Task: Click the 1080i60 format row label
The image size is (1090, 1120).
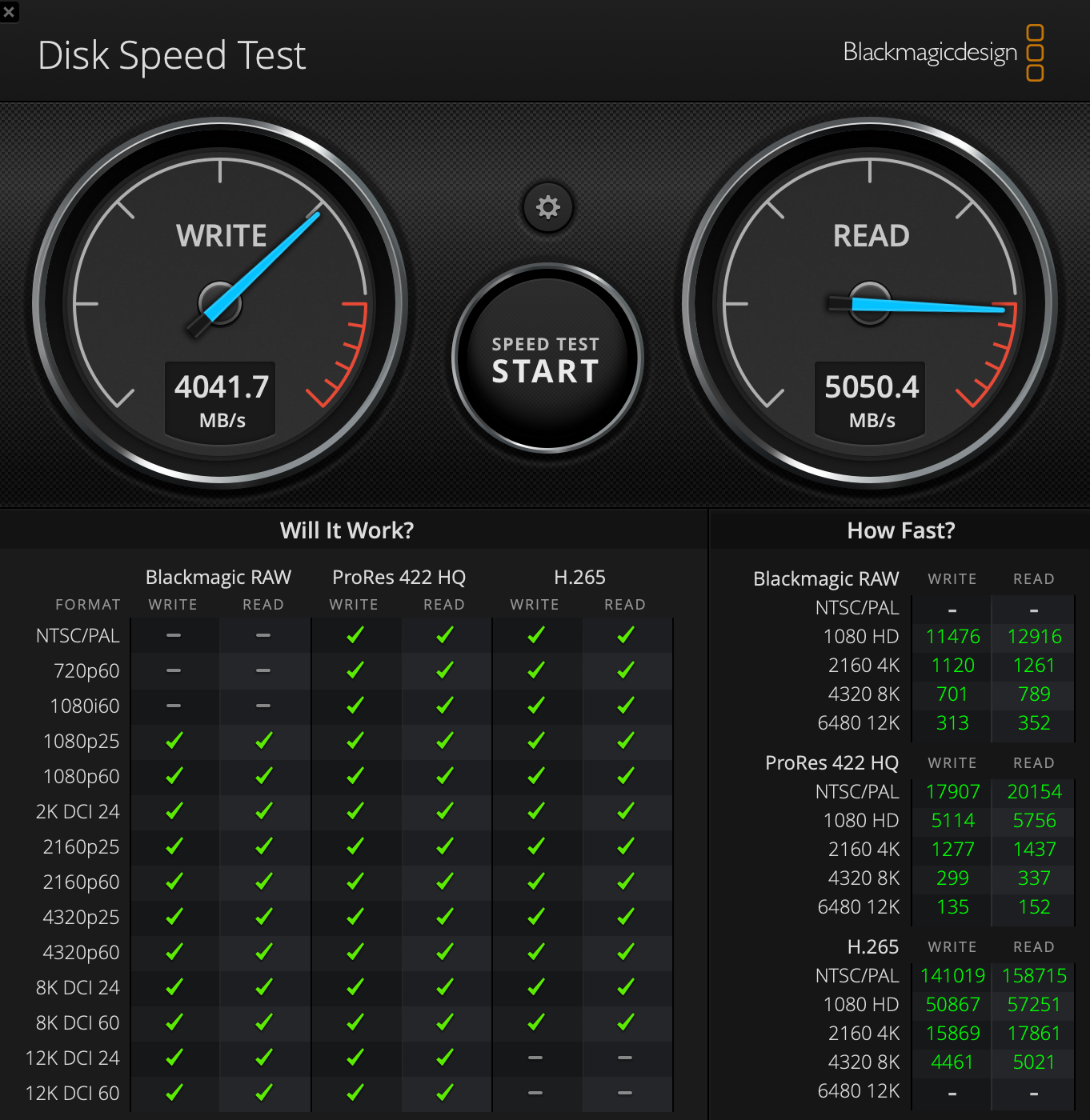Action: pos(85,706)
